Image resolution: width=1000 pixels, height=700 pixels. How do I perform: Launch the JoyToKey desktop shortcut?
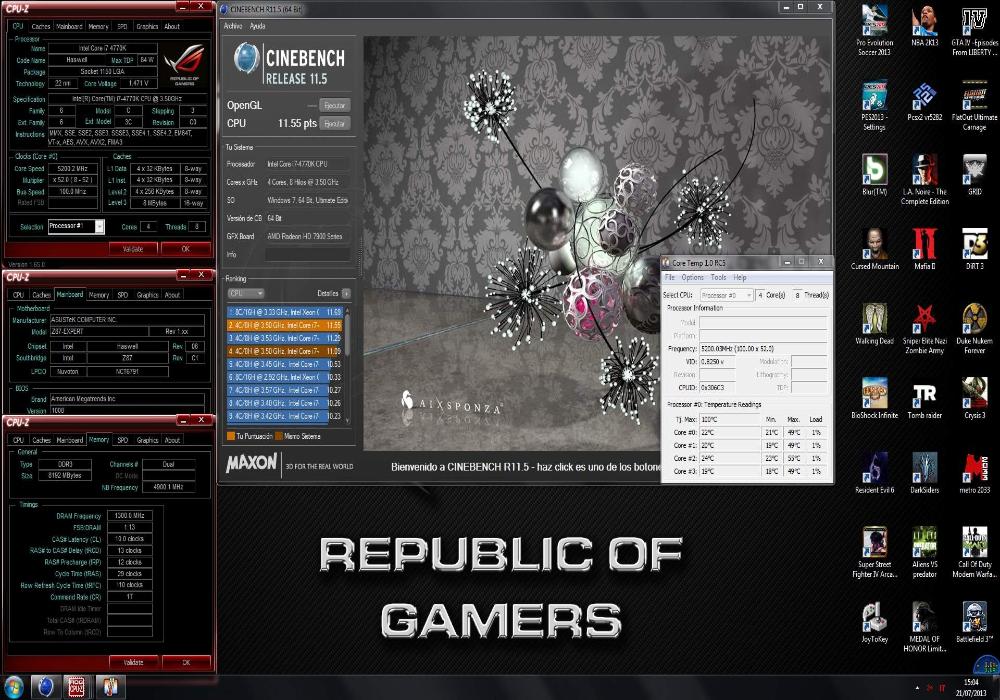pos(874,622)
